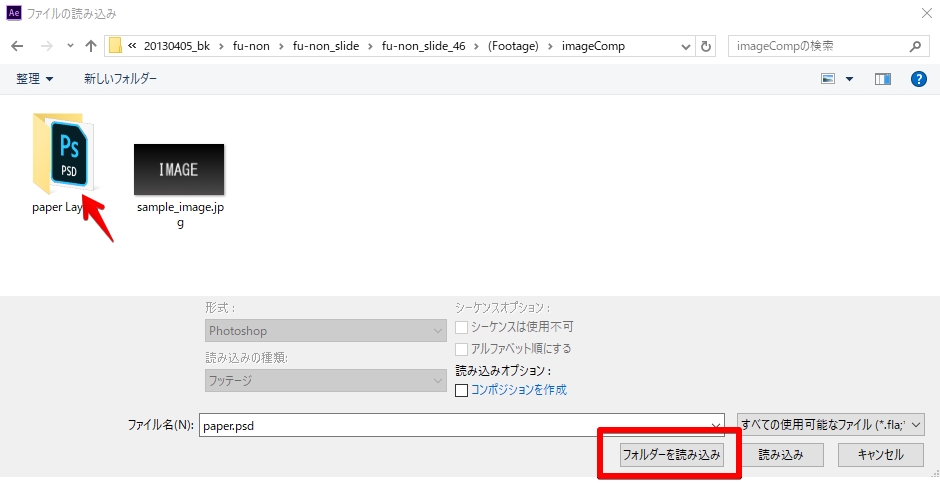Image resolution: width=940 pixels, height=483 pixels.
Task: Open the recent locations dropdown arrow
Action: [x=70, y=46]
